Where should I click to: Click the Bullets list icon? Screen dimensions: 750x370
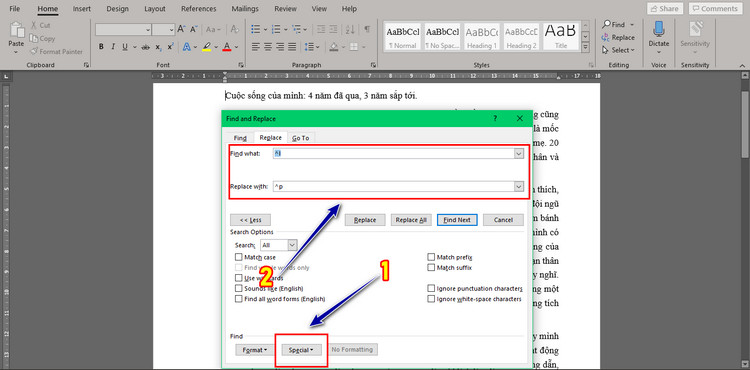(256, 29)
